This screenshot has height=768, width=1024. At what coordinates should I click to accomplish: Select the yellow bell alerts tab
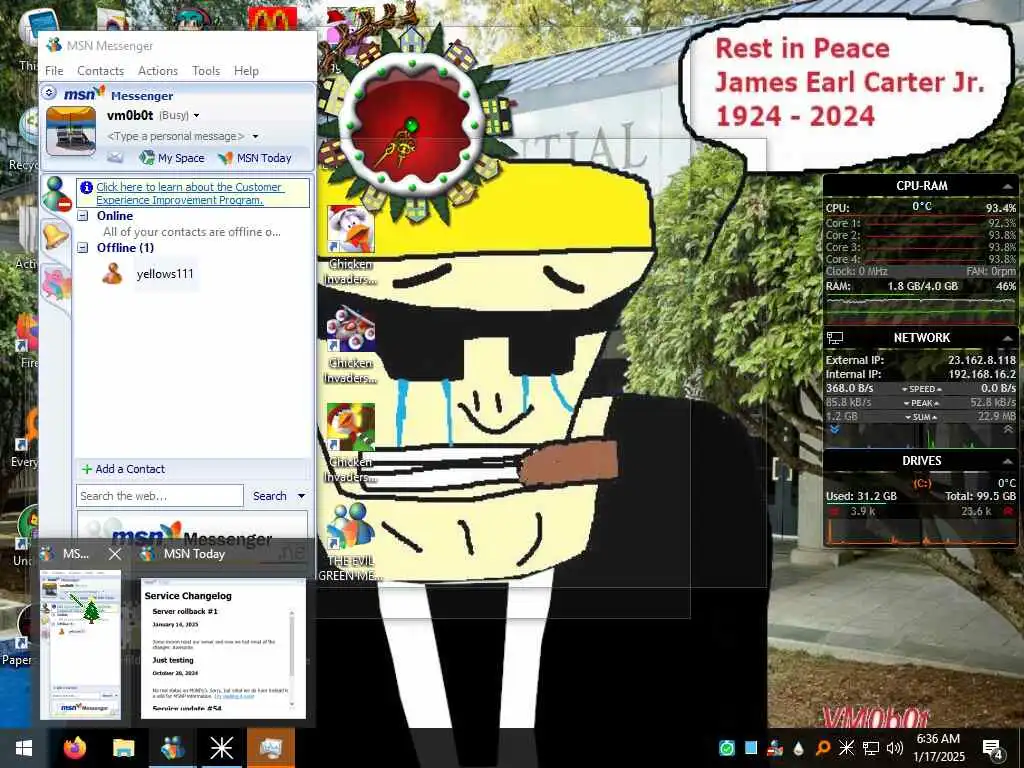coord(56,234)
